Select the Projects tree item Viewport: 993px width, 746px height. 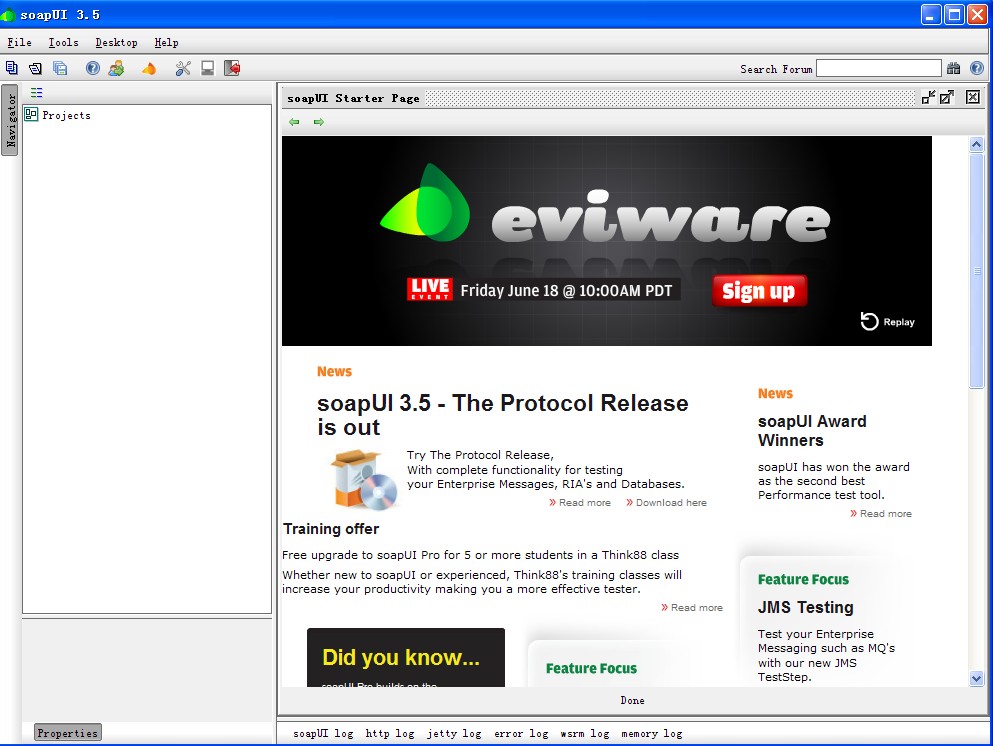pyautogui.click(x=66, y=115)
